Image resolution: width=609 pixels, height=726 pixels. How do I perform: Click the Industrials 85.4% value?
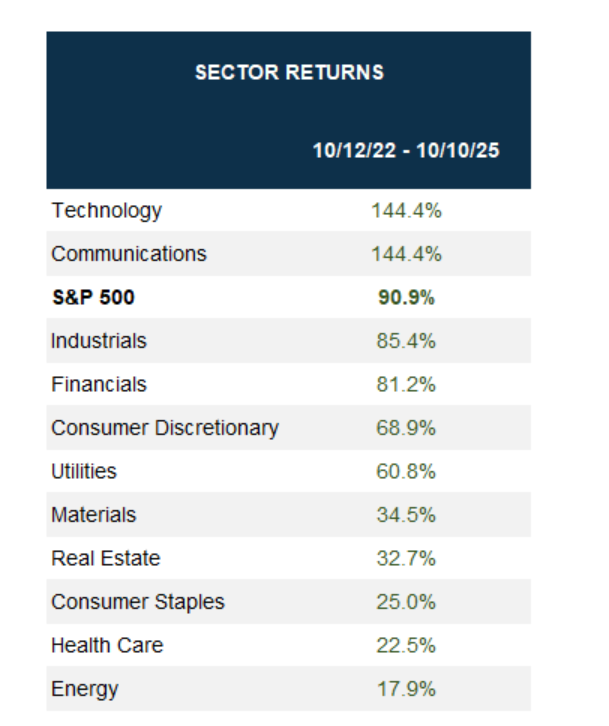tap(406, 341)
